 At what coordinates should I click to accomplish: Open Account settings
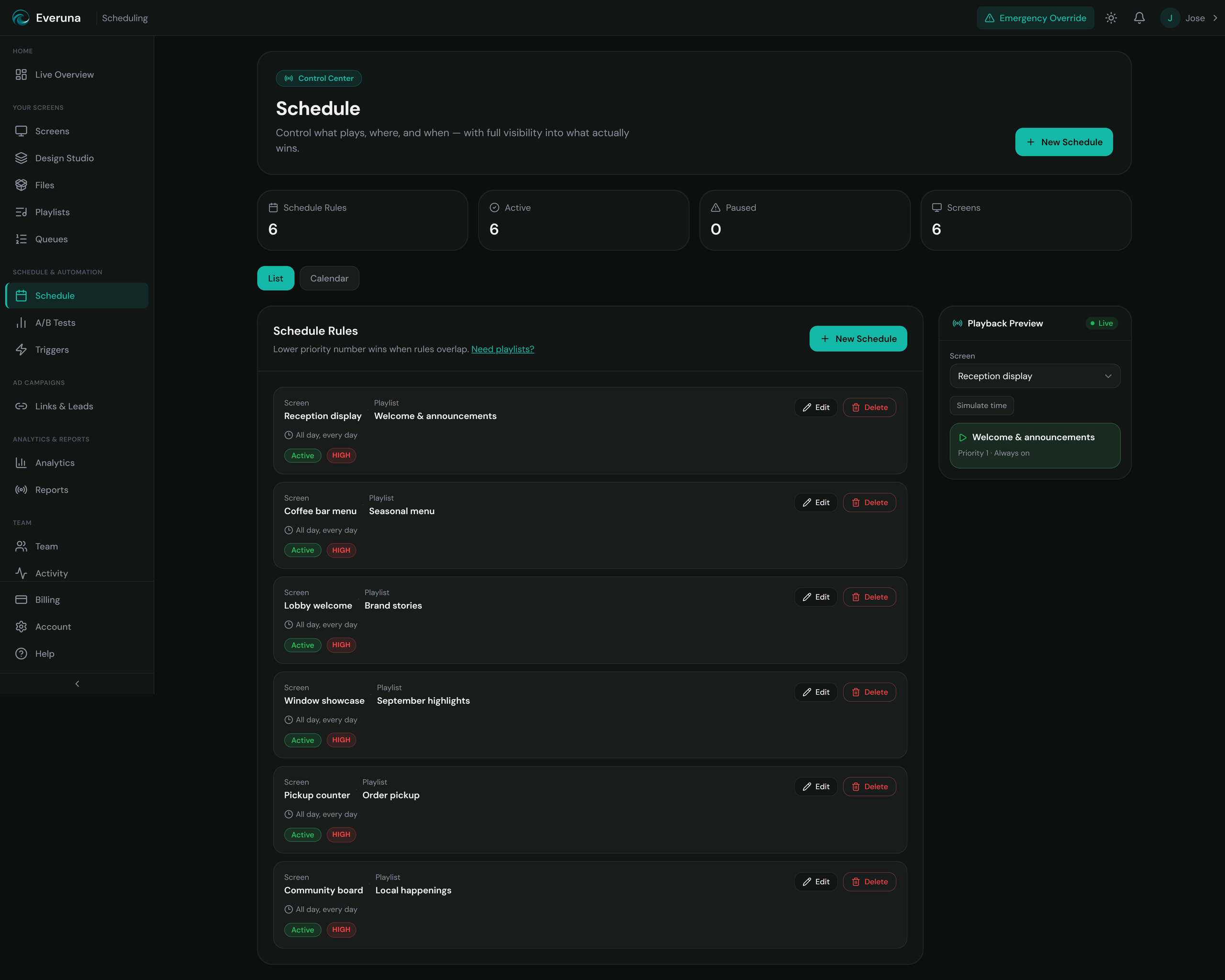[77, 626]
